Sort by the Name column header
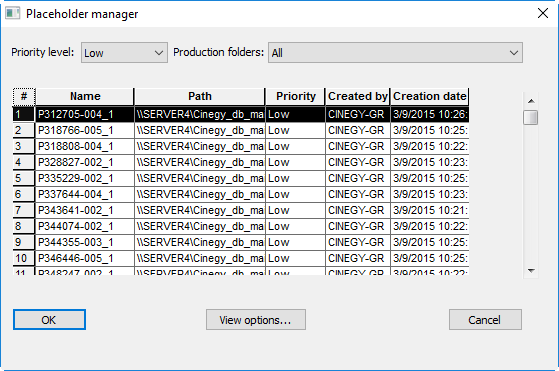Screen dimensions: 559x371 (85, 97)
